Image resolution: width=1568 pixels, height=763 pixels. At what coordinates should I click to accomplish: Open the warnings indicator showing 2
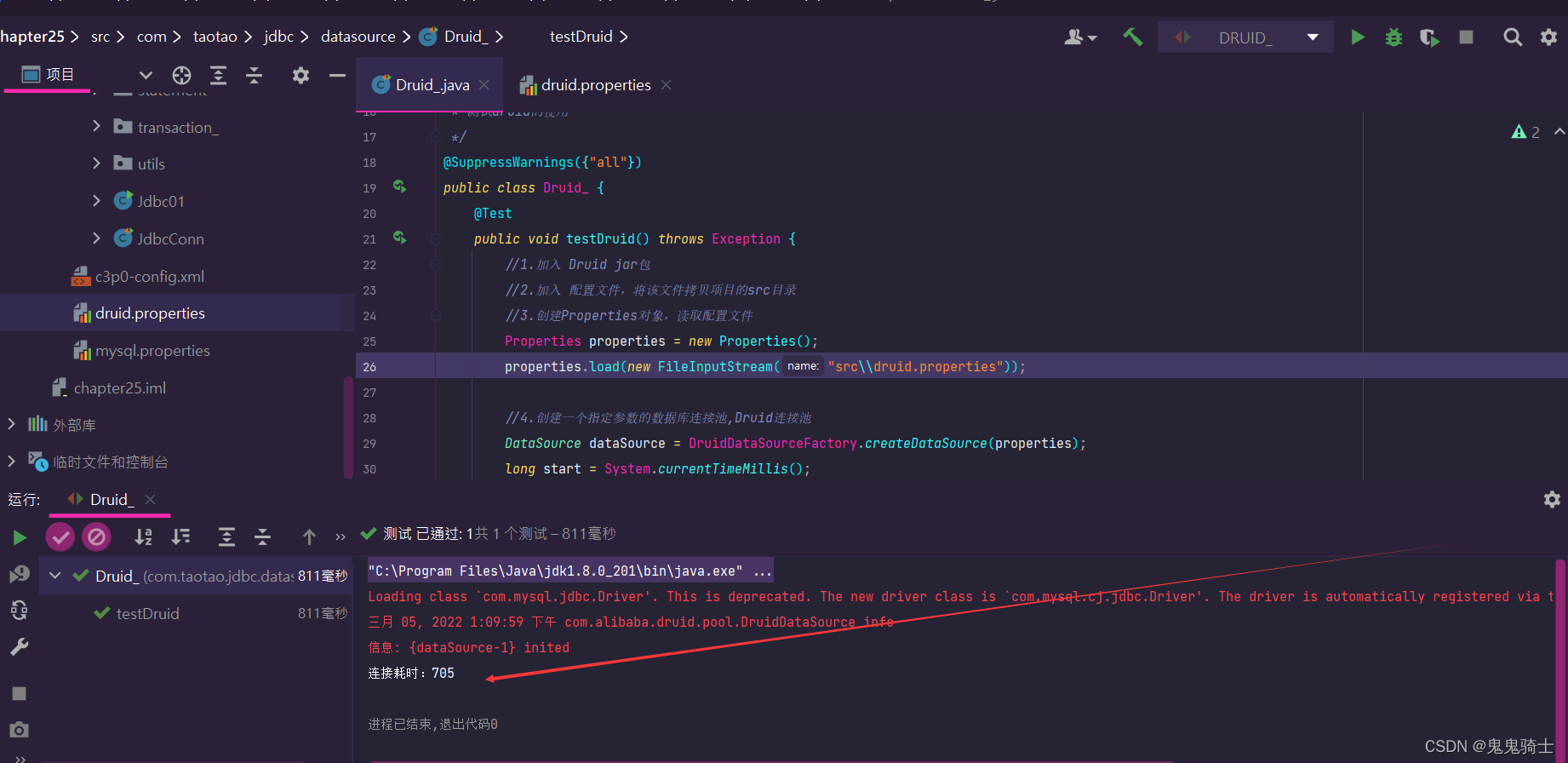1525,132
